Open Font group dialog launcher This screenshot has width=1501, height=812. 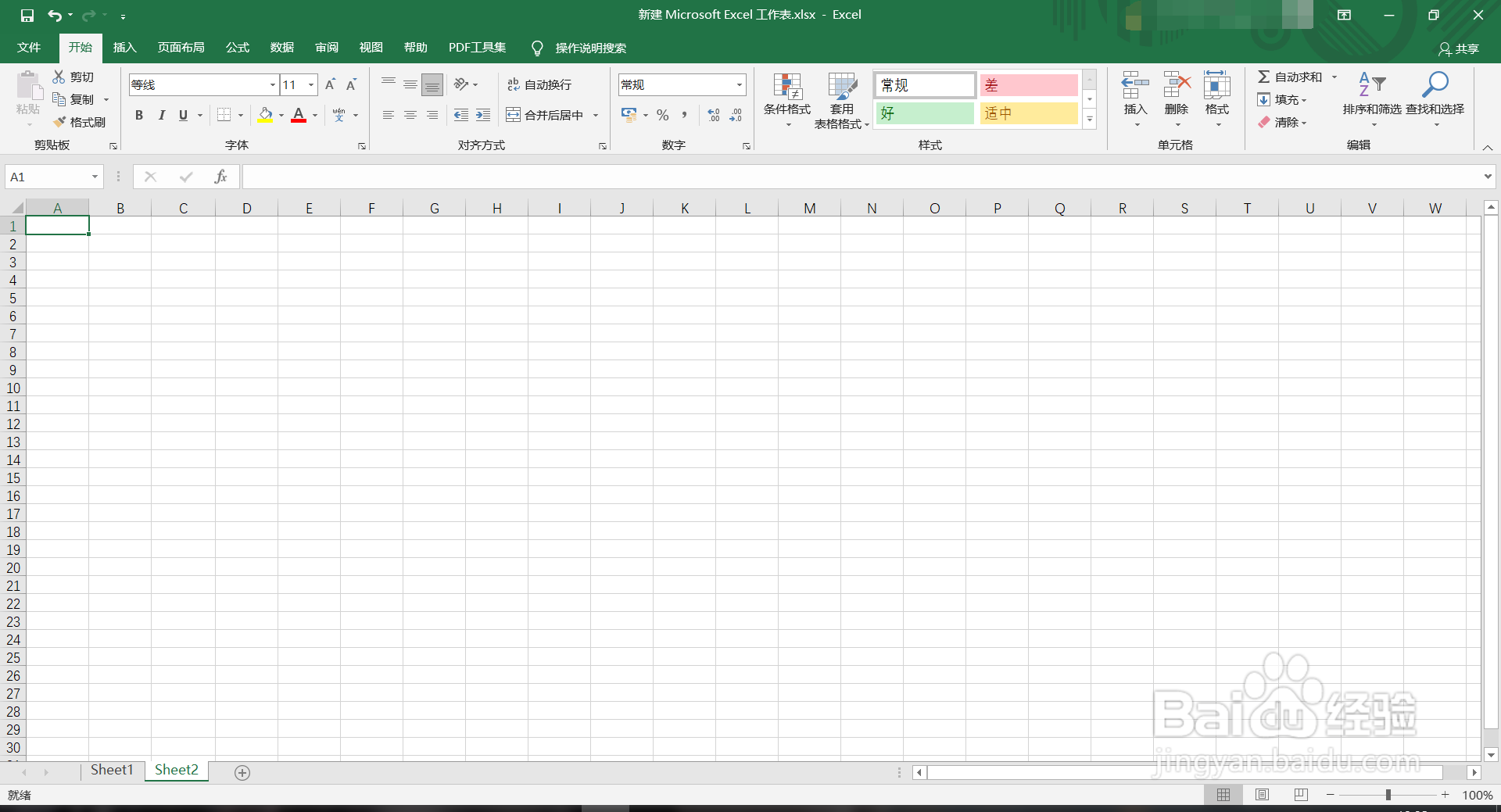(362, 146)
